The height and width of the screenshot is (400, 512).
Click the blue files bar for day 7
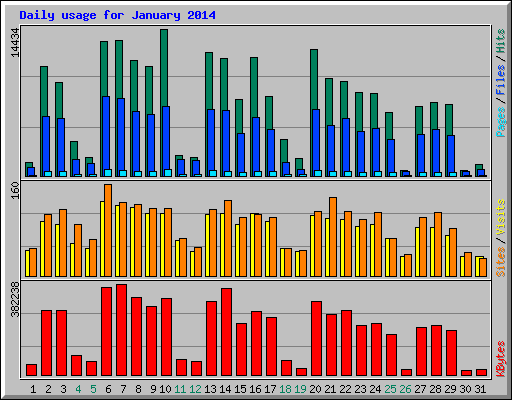[x=121, y=133]
